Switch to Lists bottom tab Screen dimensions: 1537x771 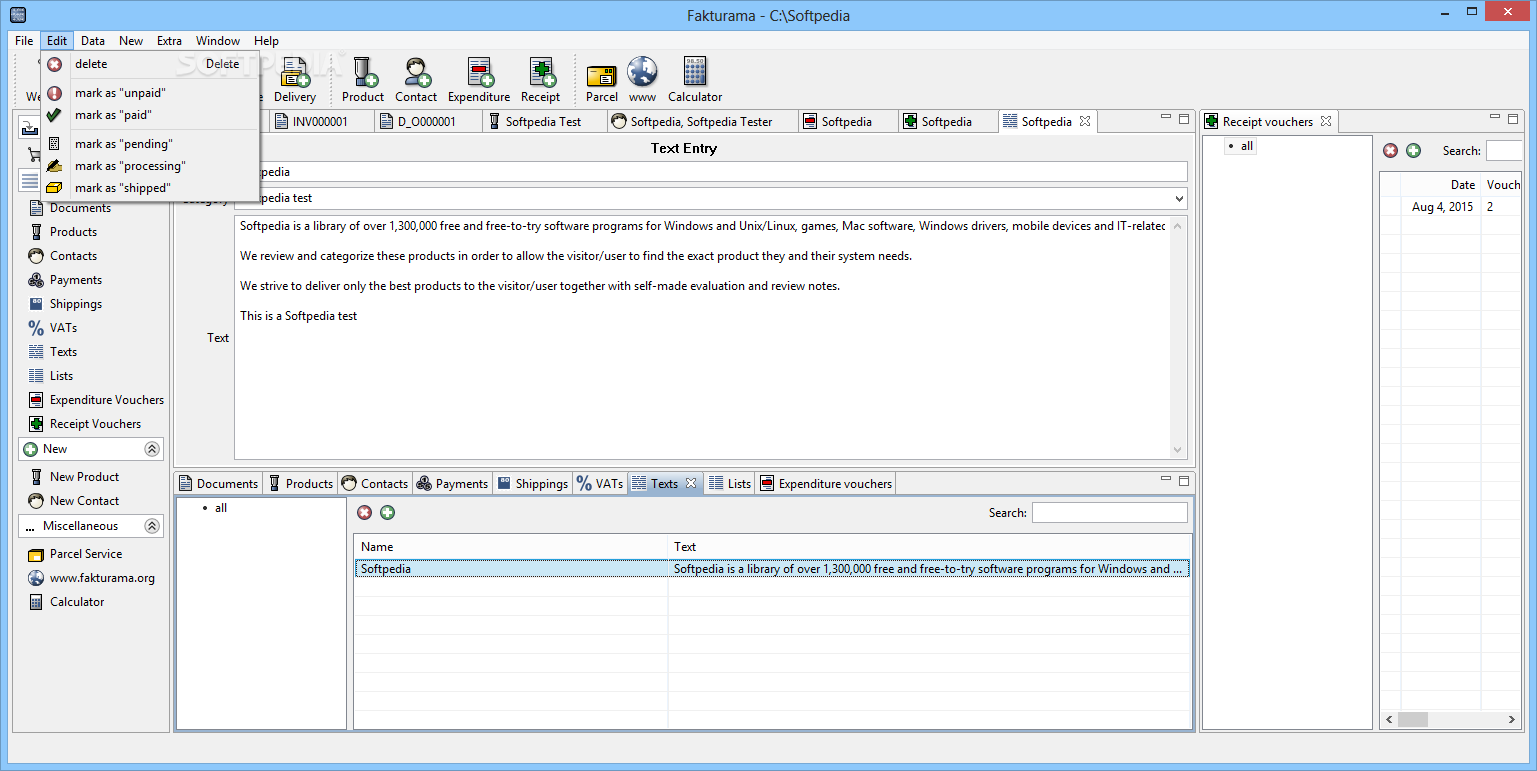[x=730, y=484]
